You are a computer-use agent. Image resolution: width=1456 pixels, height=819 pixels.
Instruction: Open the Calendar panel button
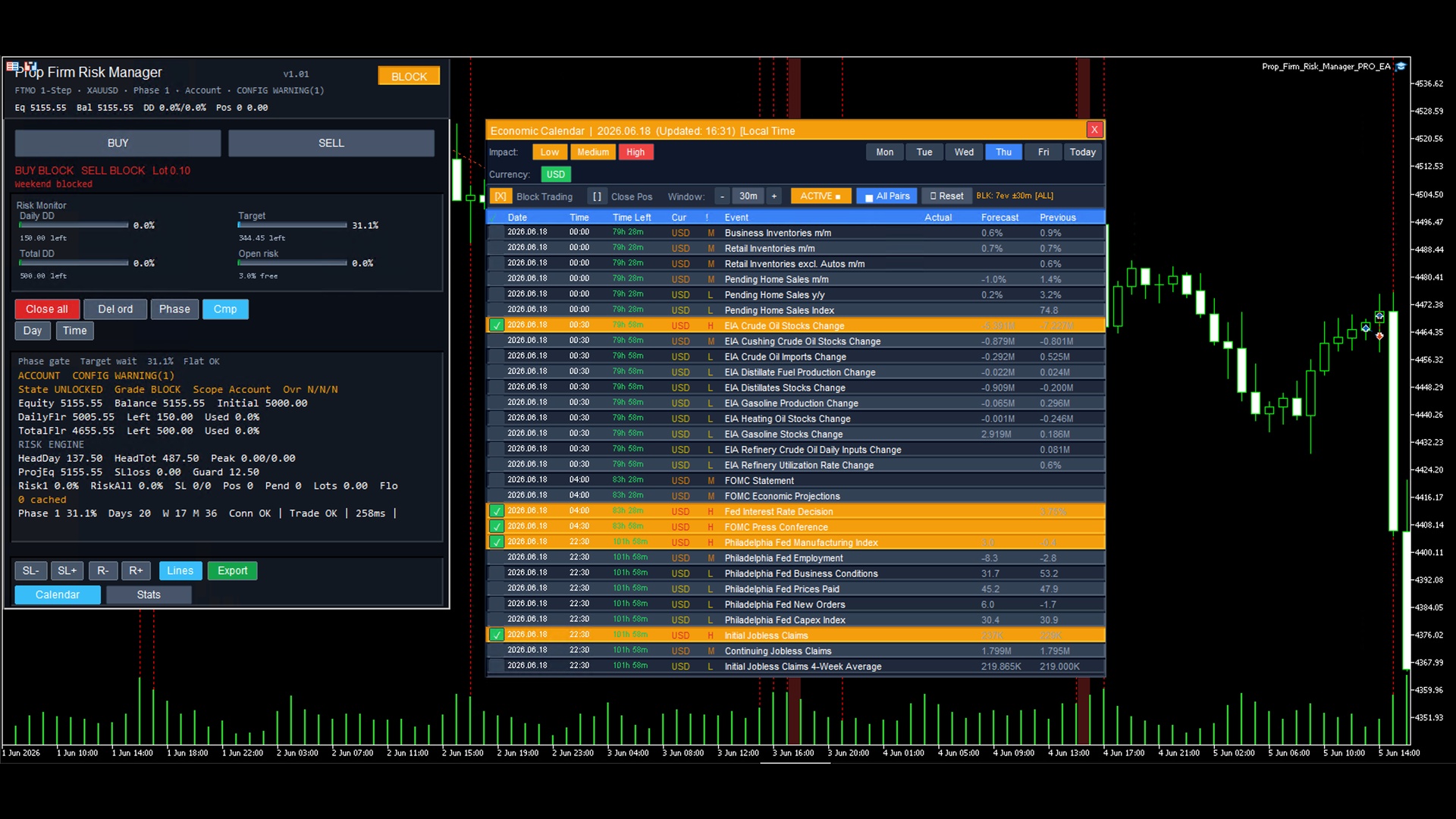[58, 595]
